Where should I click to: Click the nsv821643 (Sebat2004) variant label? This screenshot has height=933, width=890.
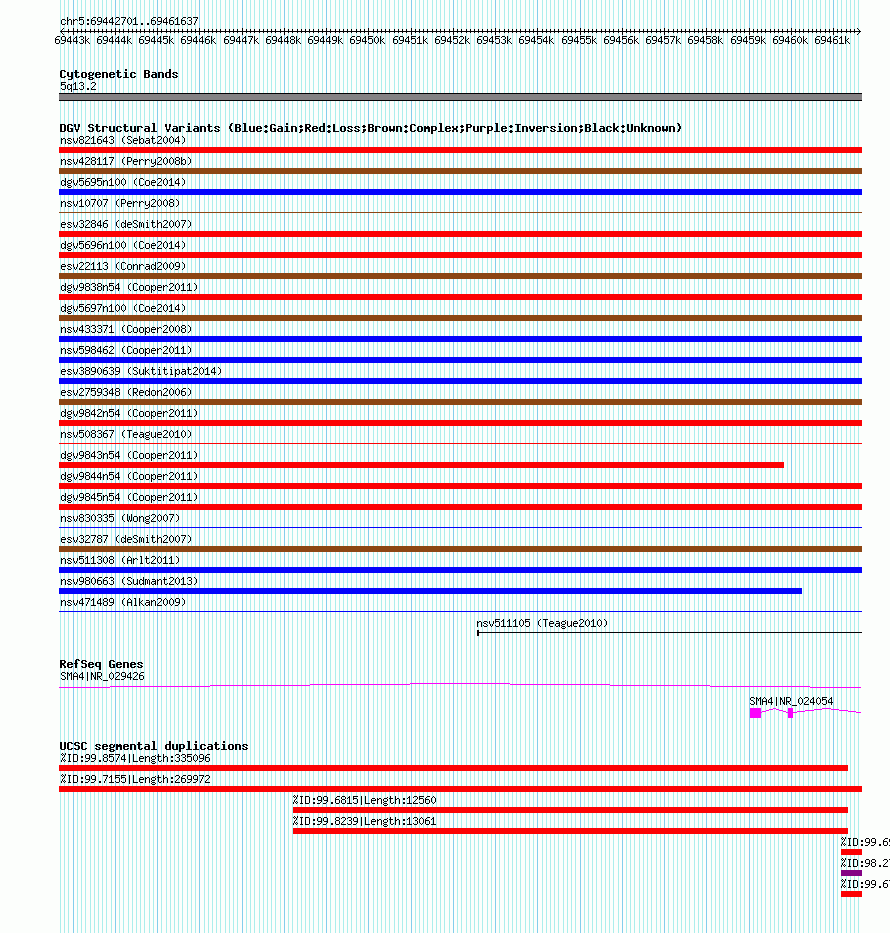[x=123, y=140]
